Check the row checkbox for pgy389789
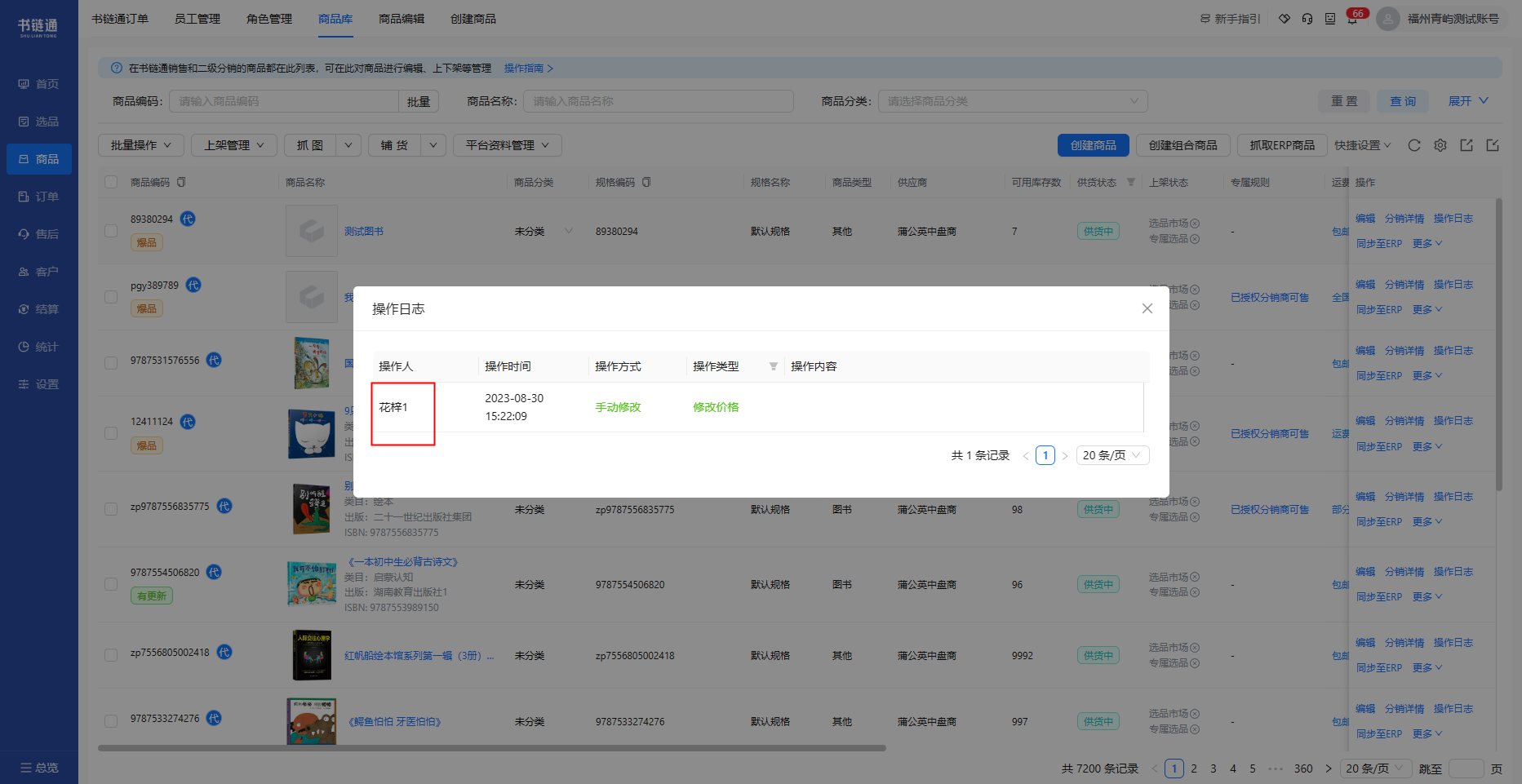The height and width of the screenshot is (784, 1522). pyautogui.click(x=111, y=297)
